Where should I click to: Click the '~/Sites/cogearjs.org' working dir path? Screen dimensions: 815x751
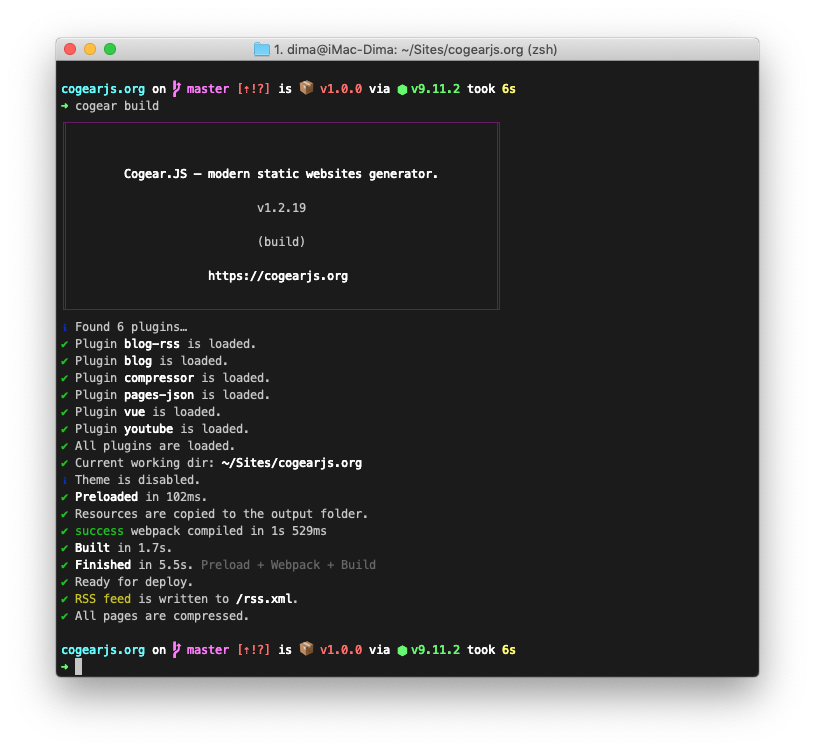[292, 463]
